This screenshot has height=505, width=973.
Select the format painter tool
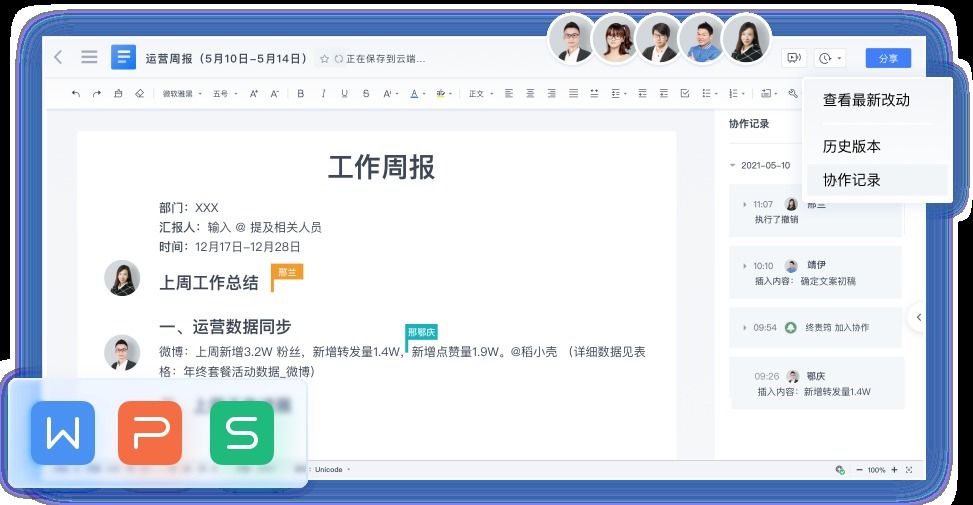[118, 94]
